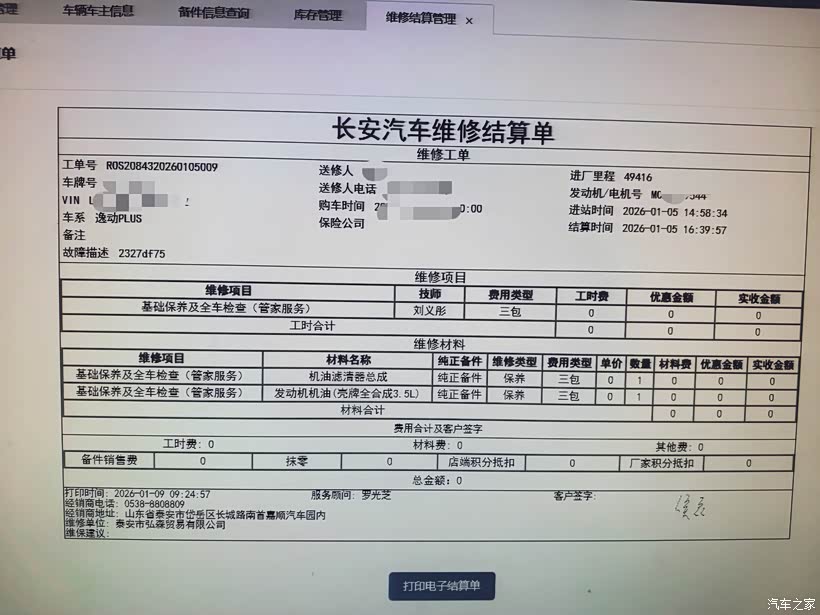Click the customer signature beside 客户签字

(x=690, y=507)
